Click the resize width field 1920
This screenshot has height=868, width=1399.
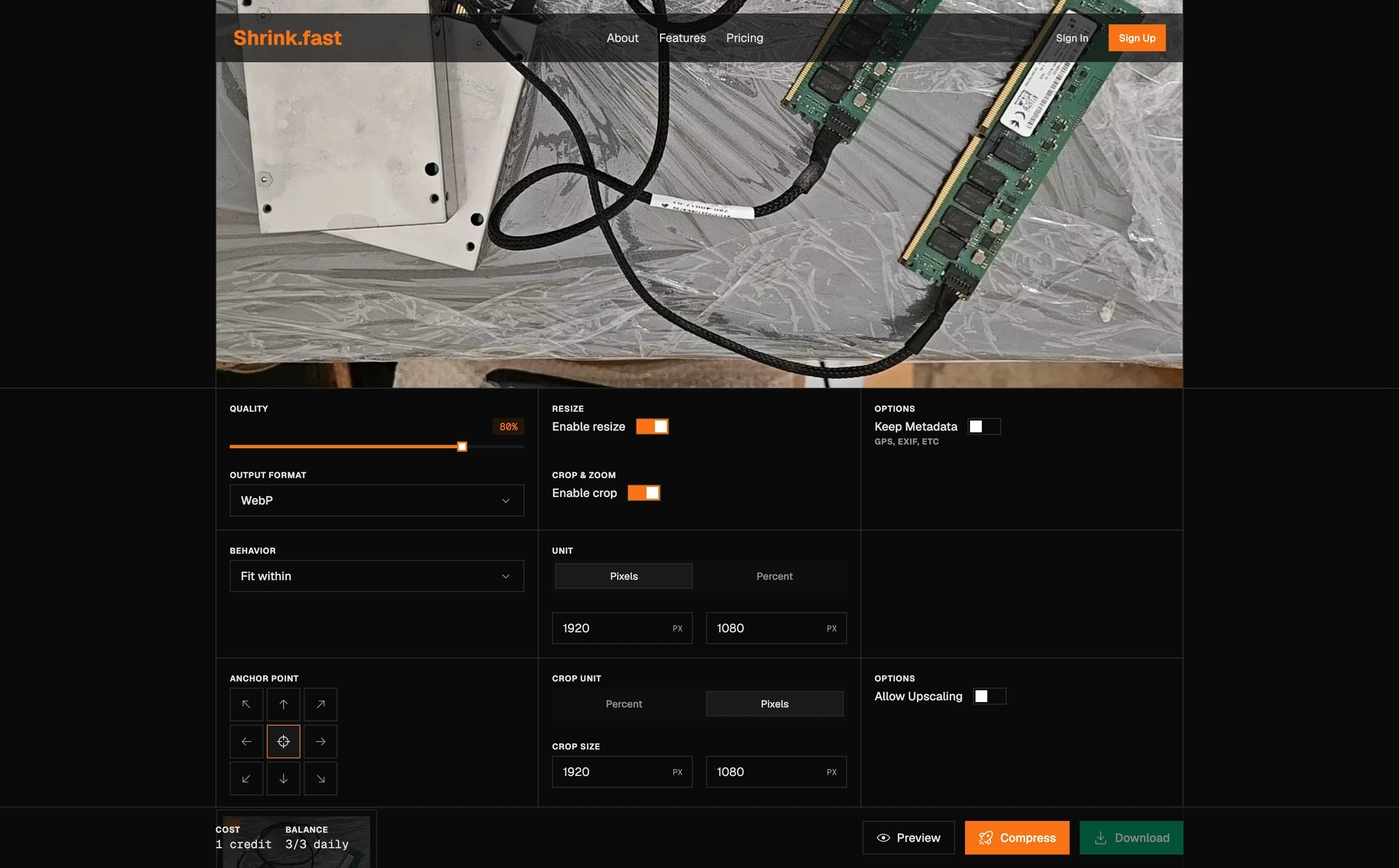(622, 628)
